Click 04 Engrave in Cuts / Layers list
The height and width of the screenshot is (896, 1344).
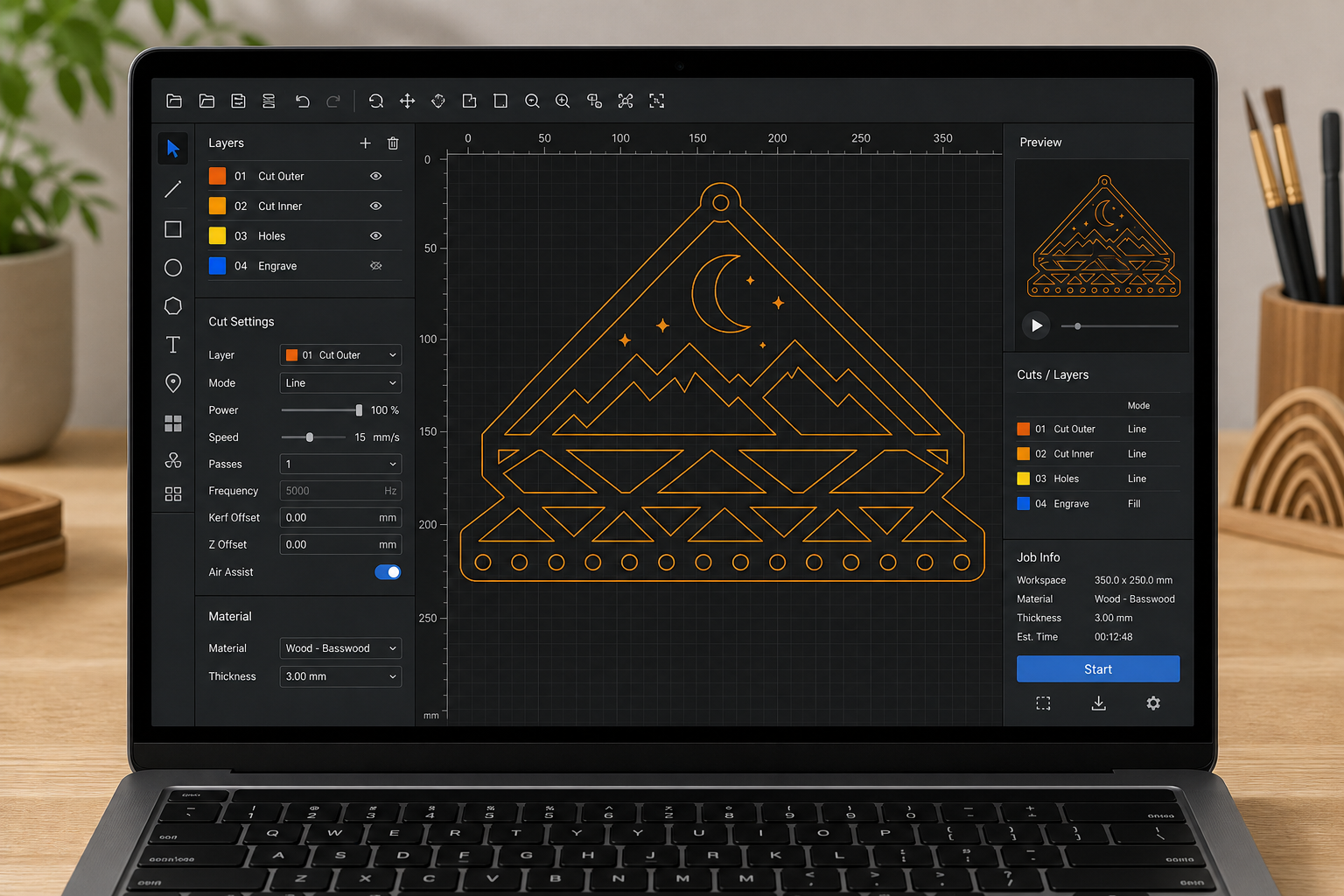(x=1098, y=503)
